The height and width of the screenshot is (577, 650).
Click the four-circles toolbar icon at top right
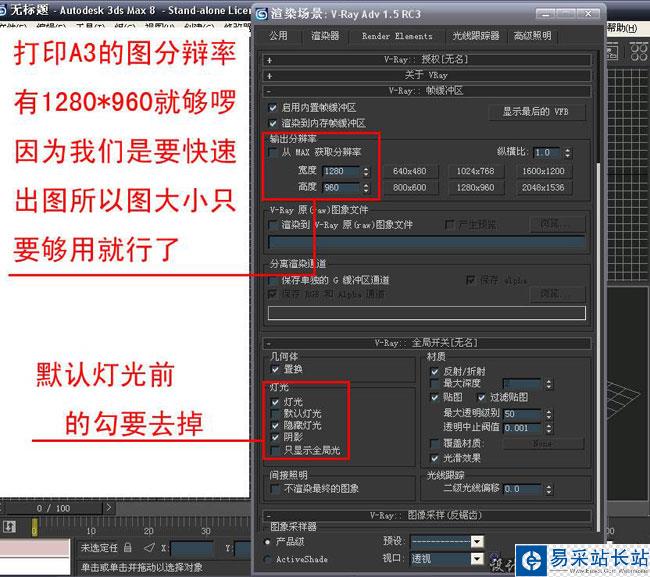[638, 52]
